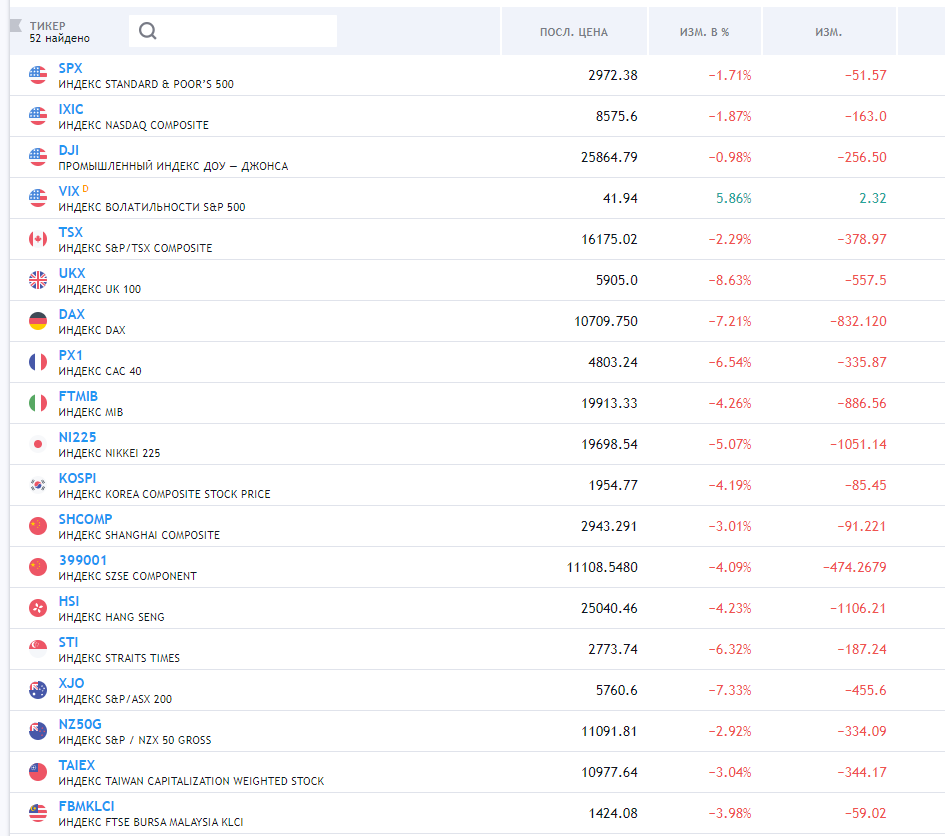This screenshot has width=945, height=836.
Task: Sort by ПОСЛ. ЦЕНА column header
Action: click(573, 32)
